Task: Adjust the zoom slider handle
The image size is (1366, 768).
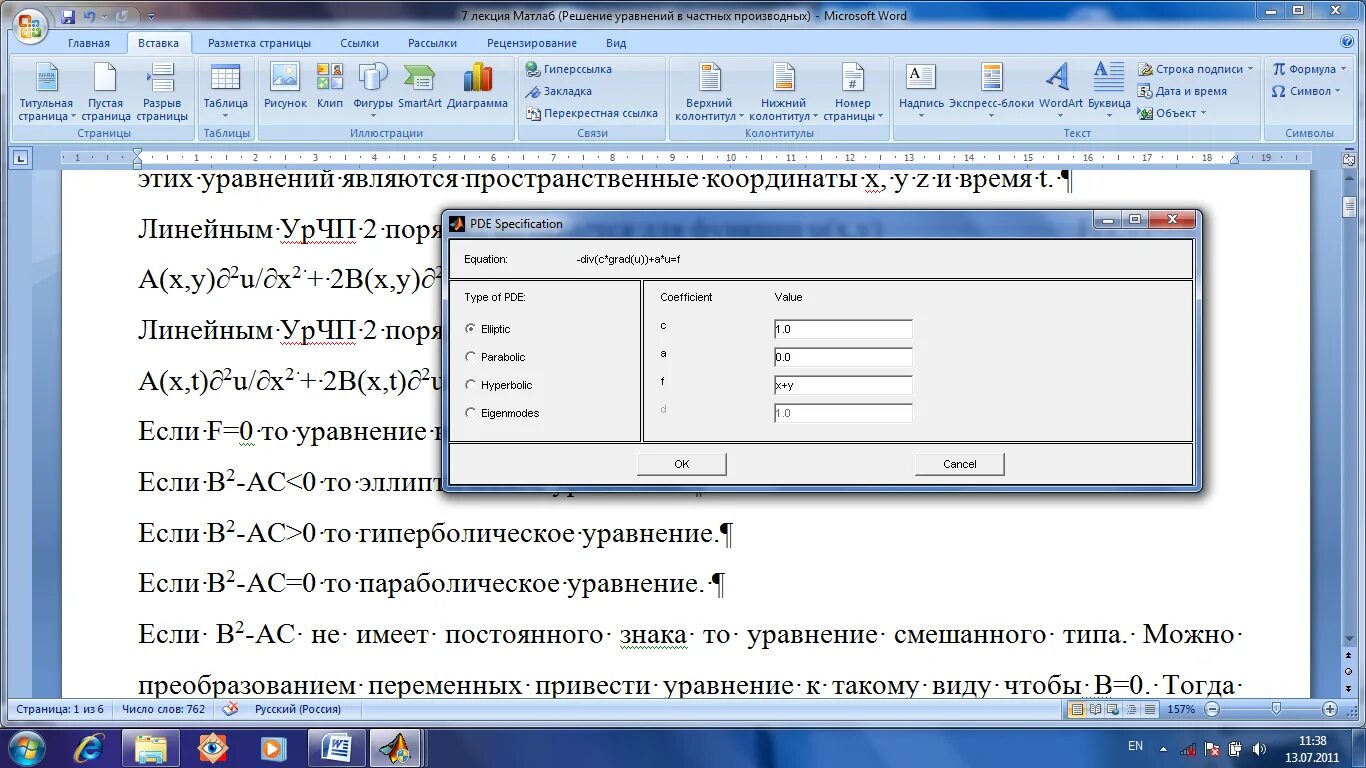Action: click(1277, 709)
